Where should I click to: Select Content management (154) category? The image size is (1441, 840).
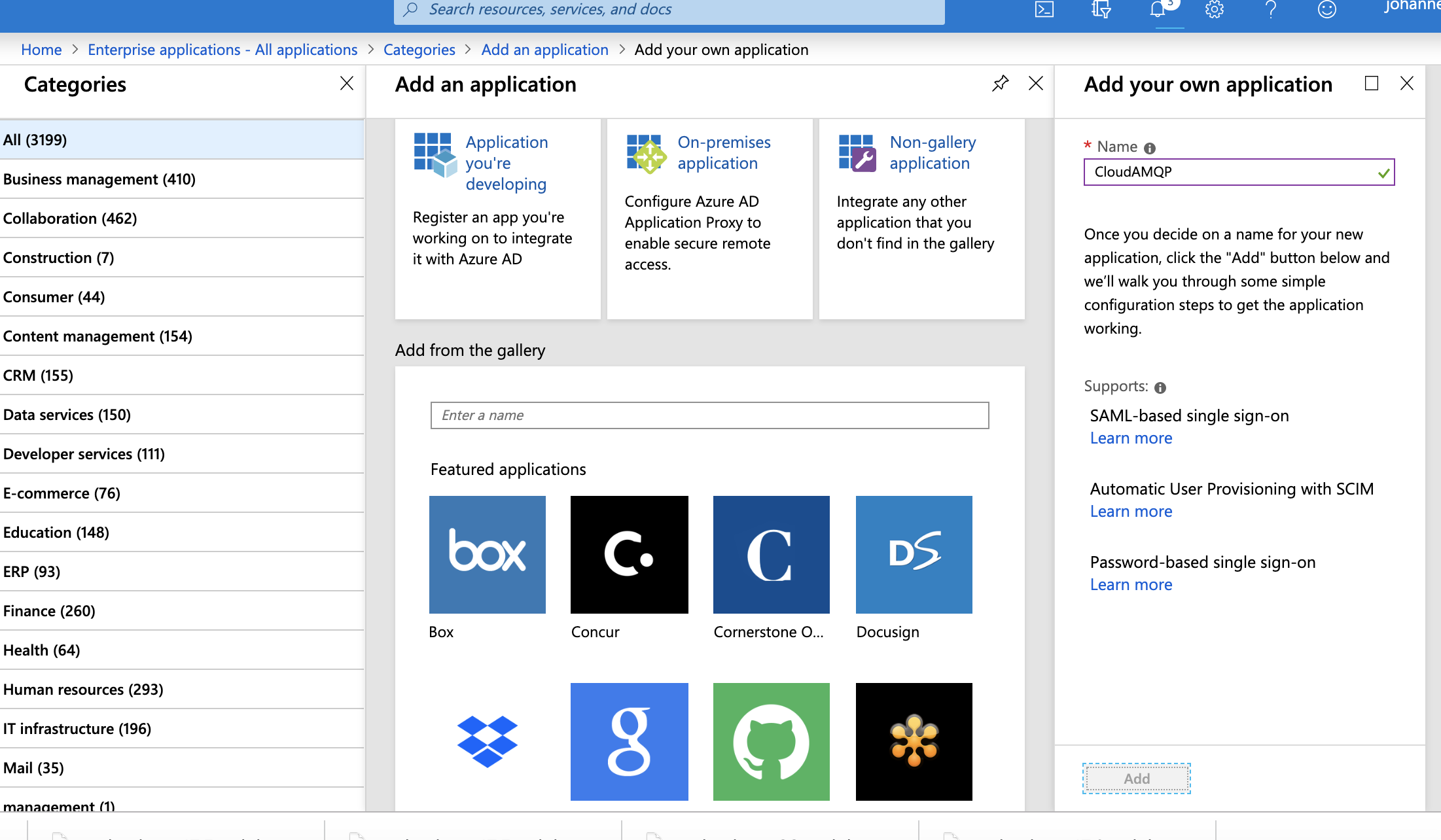click(182, 336)
